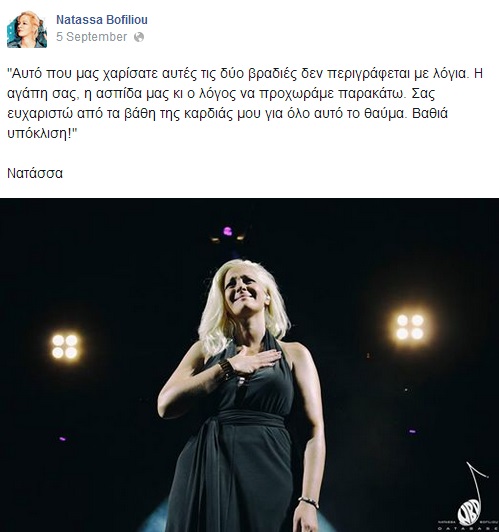Click the small purple light at left
This screenshot has width=499, height=532.
[x=62, y=439]
